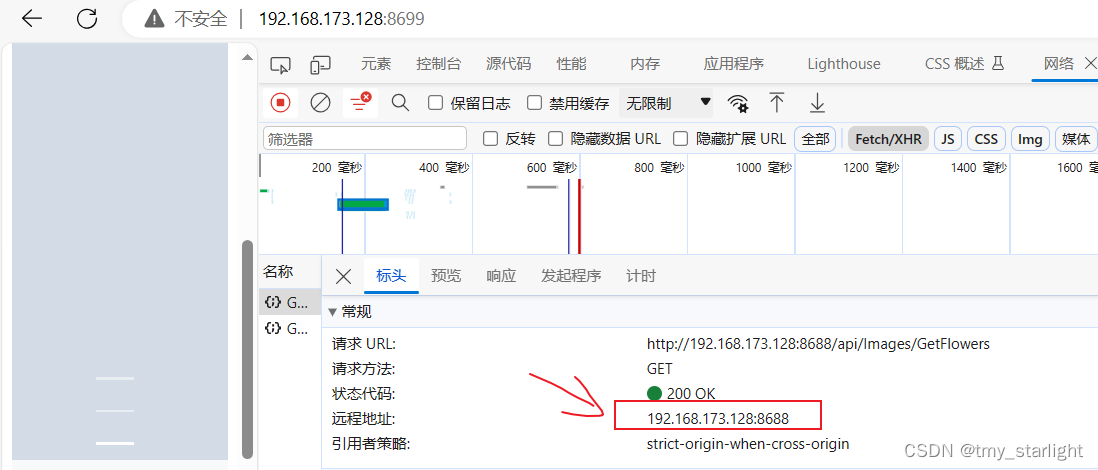Click the green request bar in timeline overview

coord(363,204)
